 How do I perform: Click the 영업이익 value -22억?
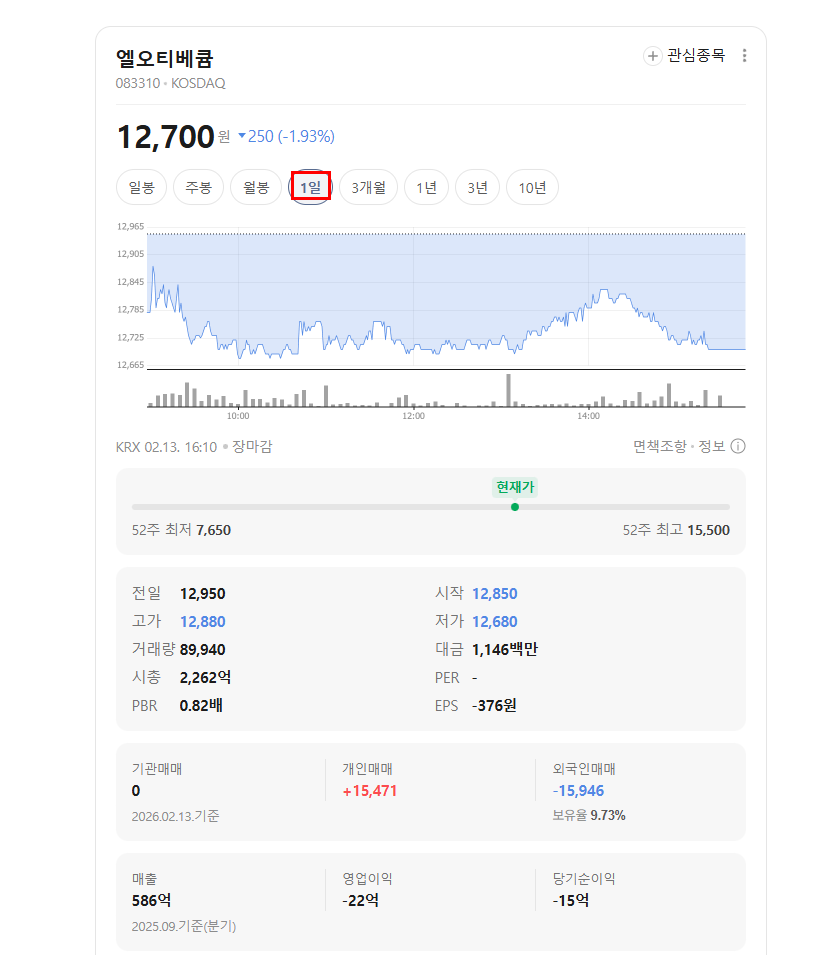click(360, 901)
